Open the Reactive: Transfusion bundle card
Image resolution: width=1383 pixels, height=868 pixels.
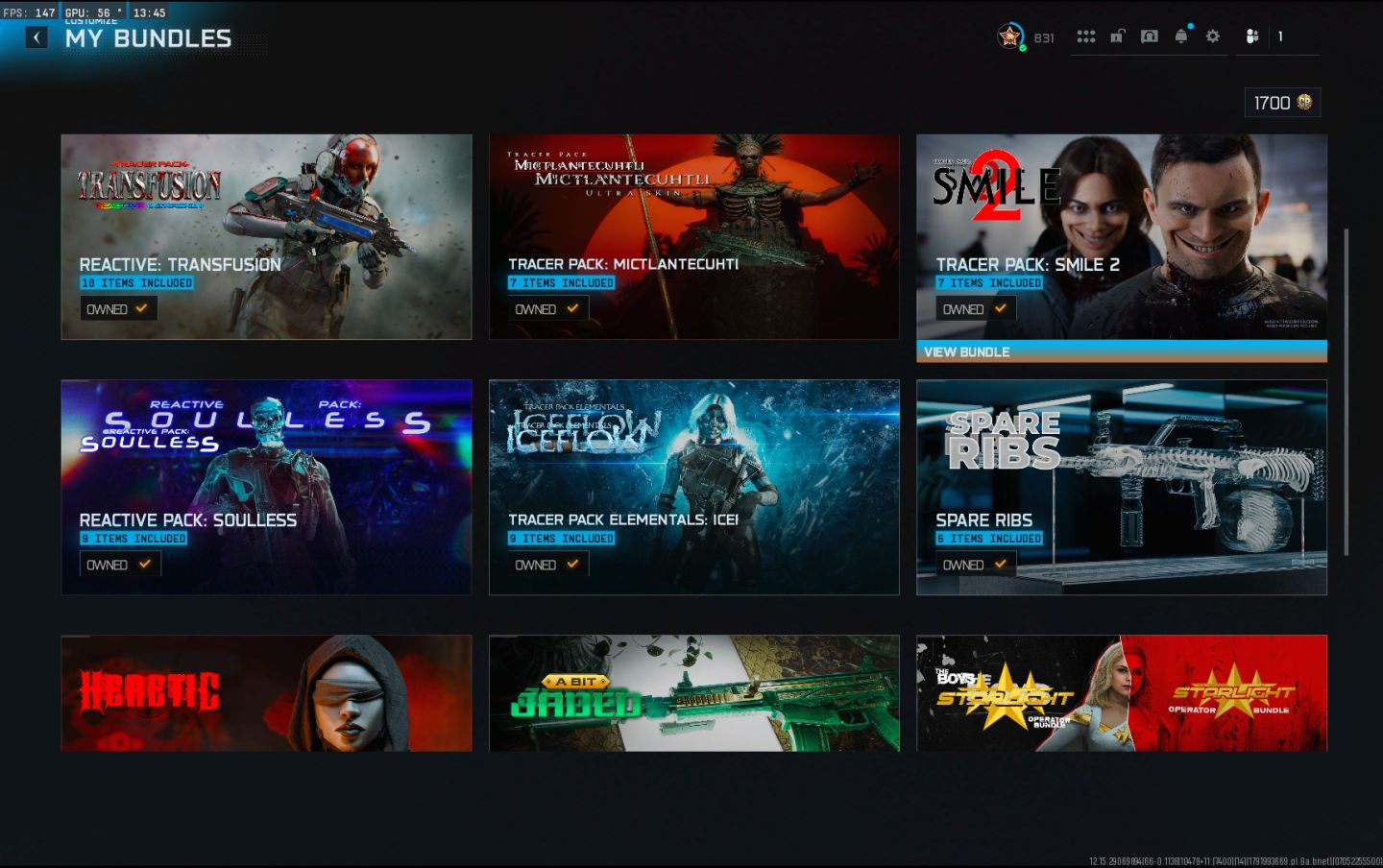coord(266,236)
